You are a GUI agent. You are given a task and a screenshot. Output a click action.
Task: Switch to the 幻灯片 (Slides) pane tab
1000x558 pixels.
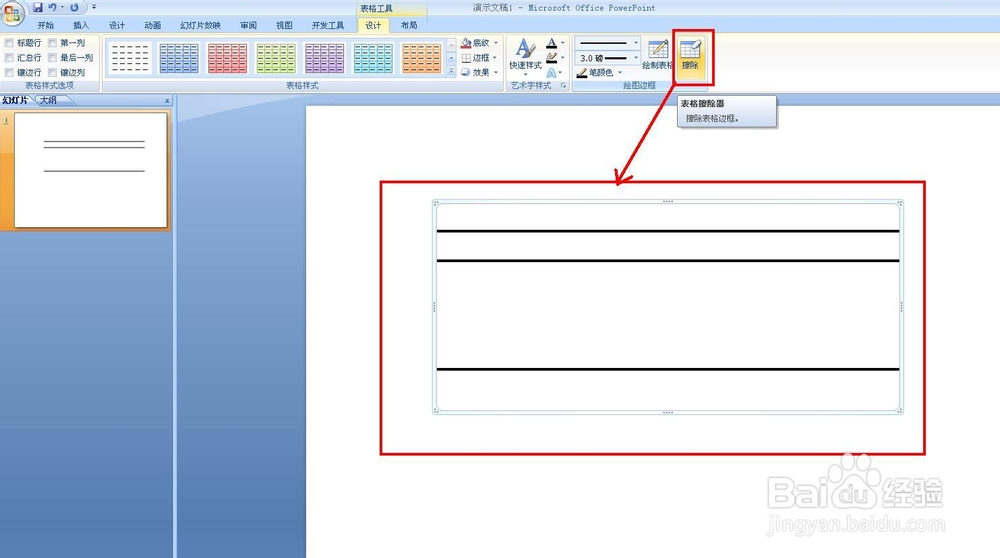pos(15,100)
